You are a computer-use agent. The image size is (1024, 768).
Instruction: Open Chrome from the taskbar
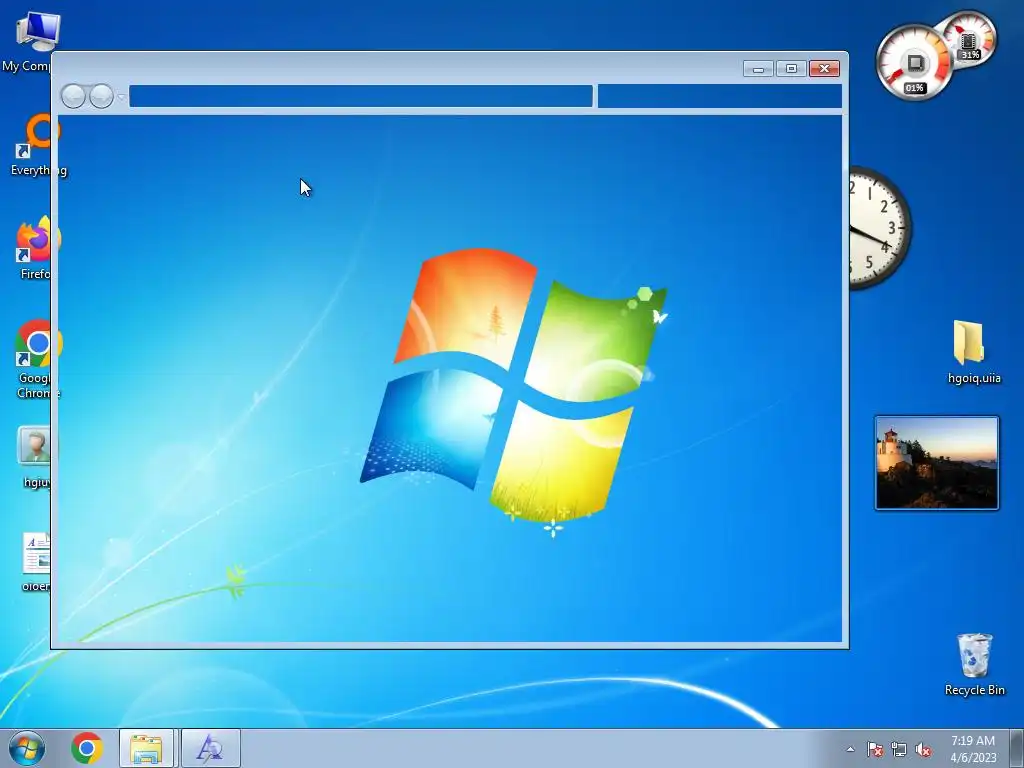tap(87, 748)
